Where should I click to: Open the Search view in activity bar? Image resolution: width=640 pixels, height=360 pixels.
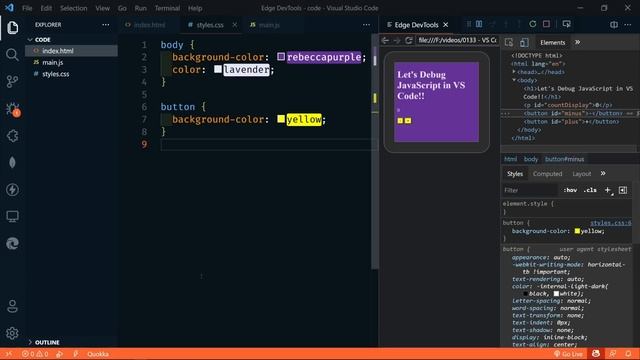click(12, 54)
